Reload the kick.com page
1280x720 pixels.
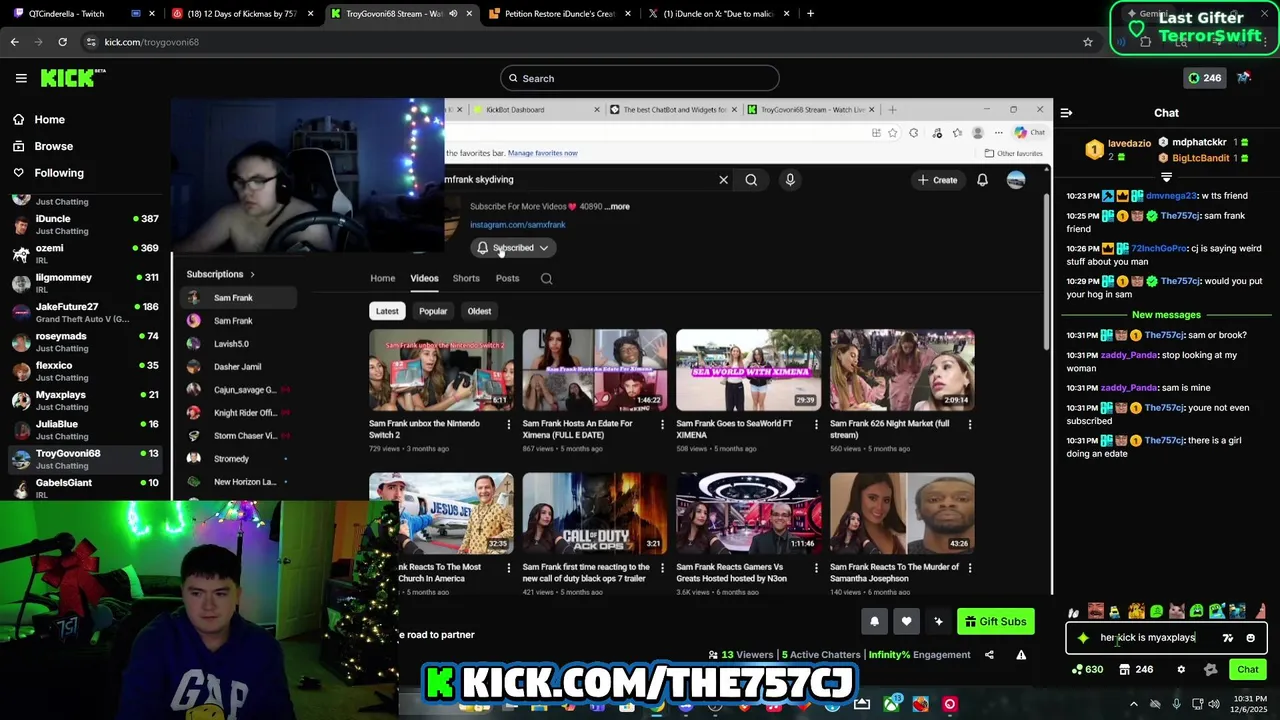pyautogui.click(x=62, y=42)
